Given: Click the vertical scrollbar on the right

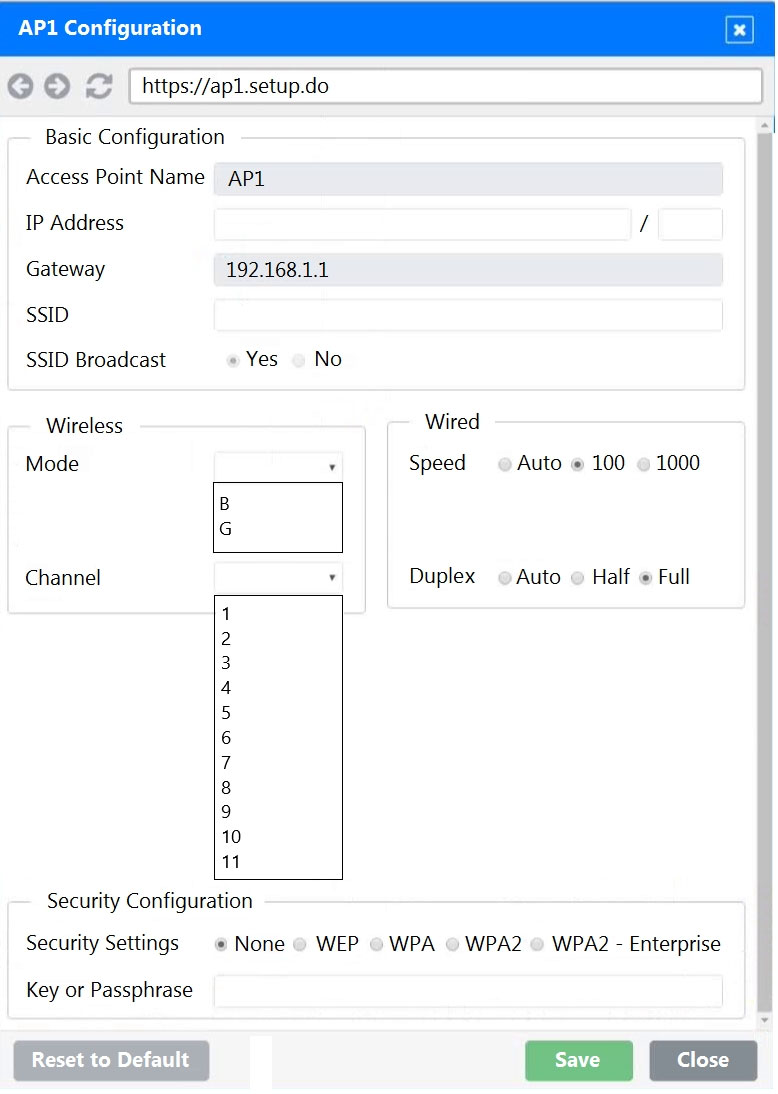Looking at the screenshot, I should (x=765, y=570).
